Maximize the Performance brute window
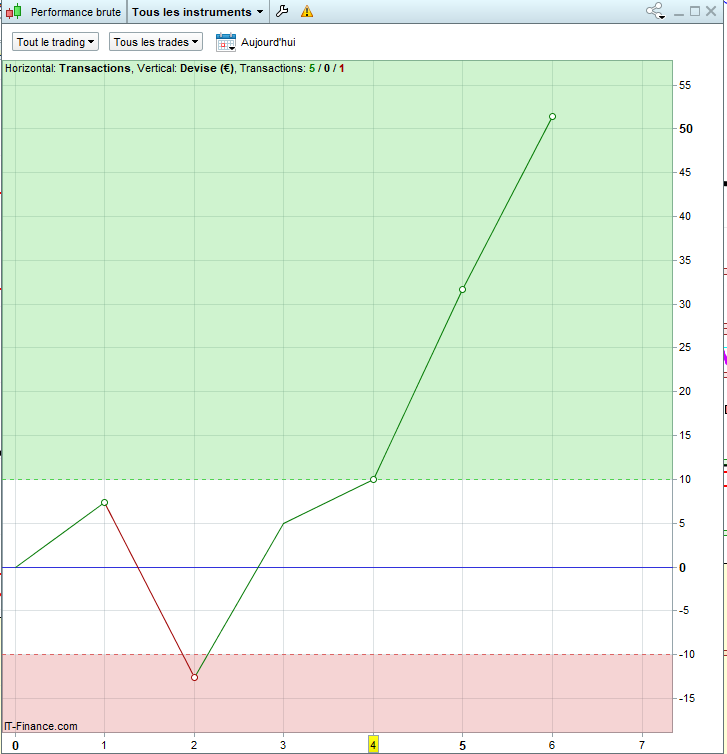 (695, 11)
